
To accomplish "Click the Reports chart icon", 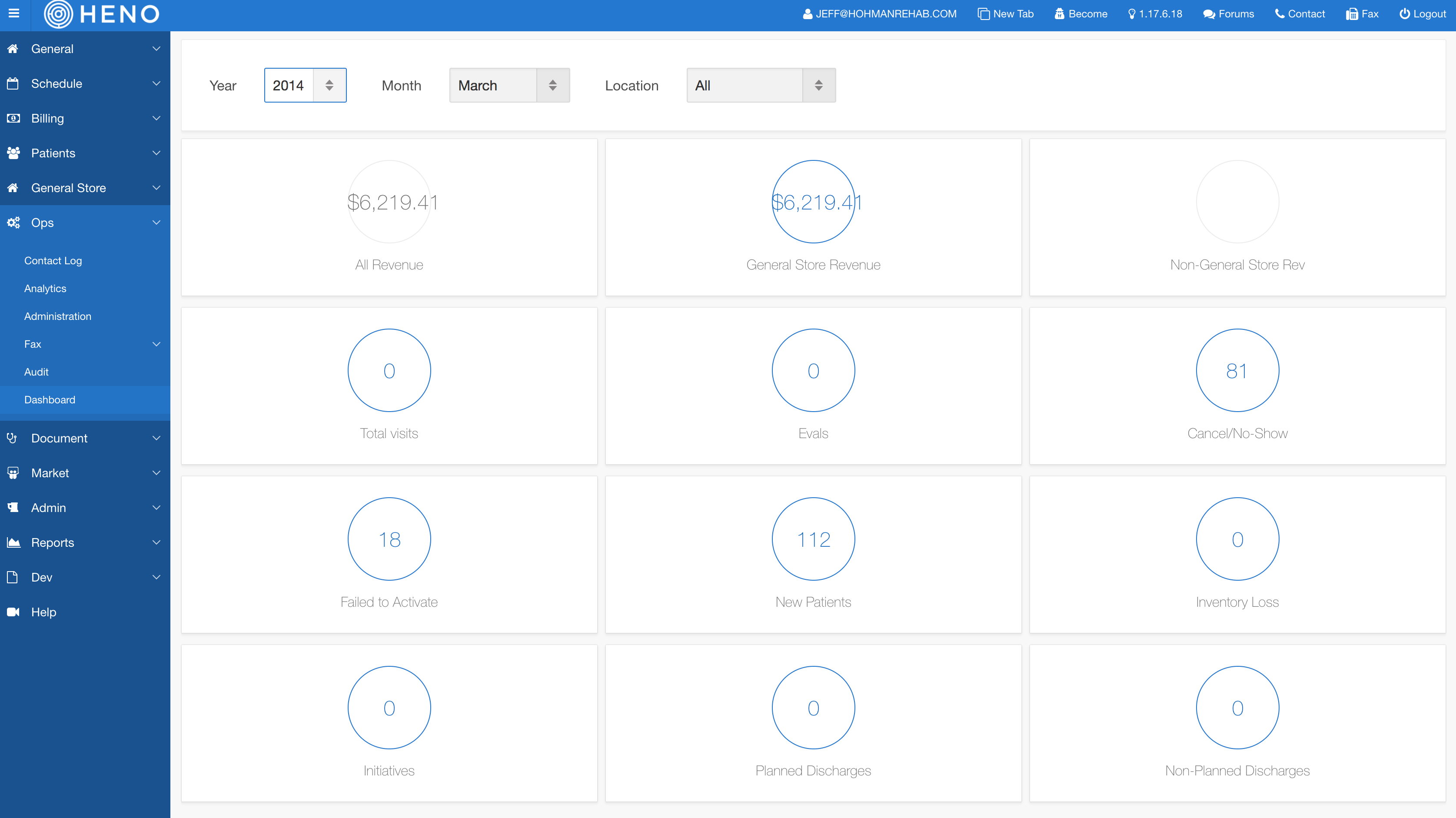I will (x=13, y=542).
